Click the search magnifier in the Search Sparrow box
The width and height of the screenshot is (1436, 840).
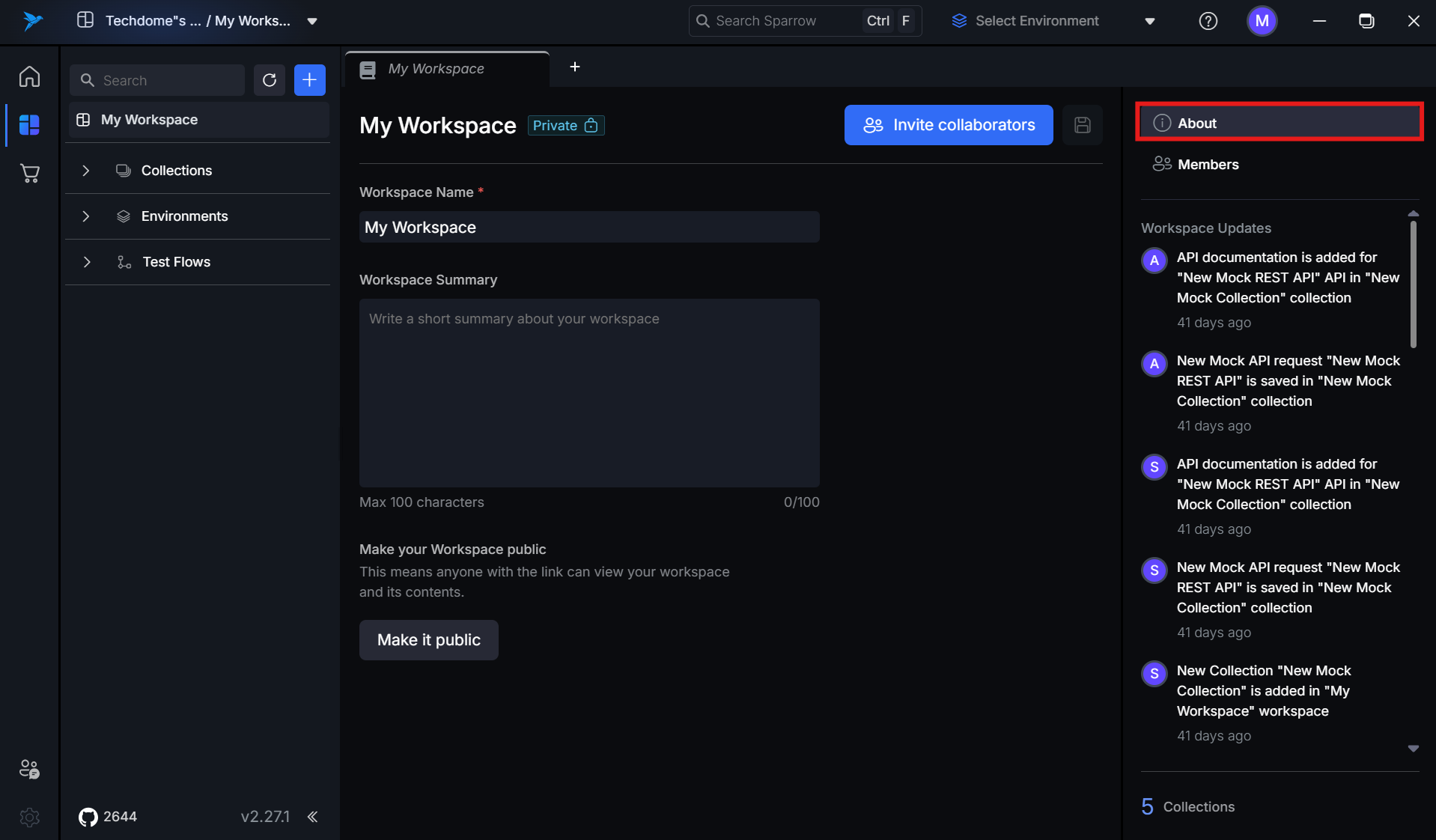coord(703,21)
